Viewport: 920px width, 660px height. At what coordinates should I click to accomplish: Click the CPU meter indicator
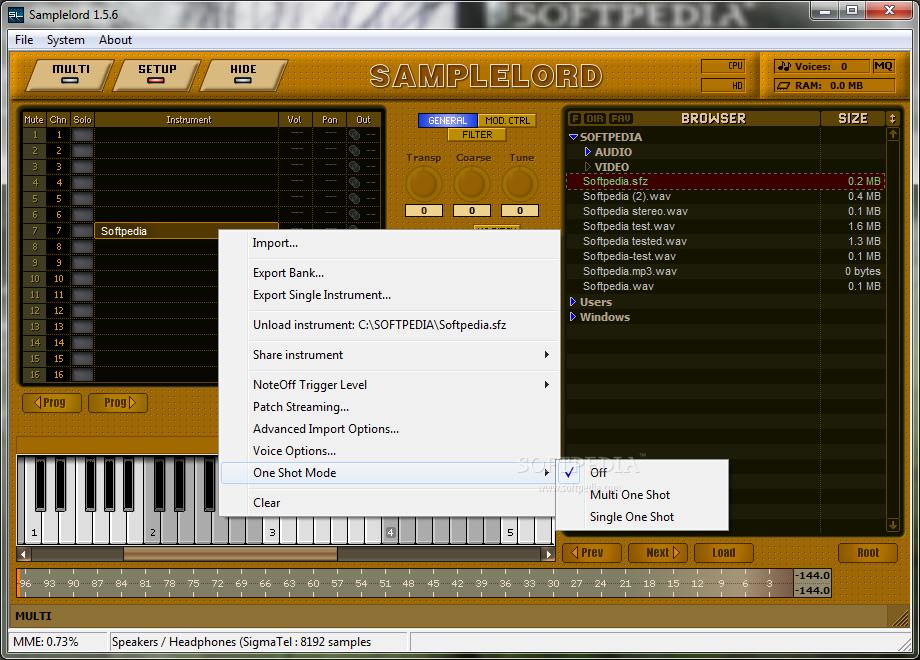click(x=723, y=66)
